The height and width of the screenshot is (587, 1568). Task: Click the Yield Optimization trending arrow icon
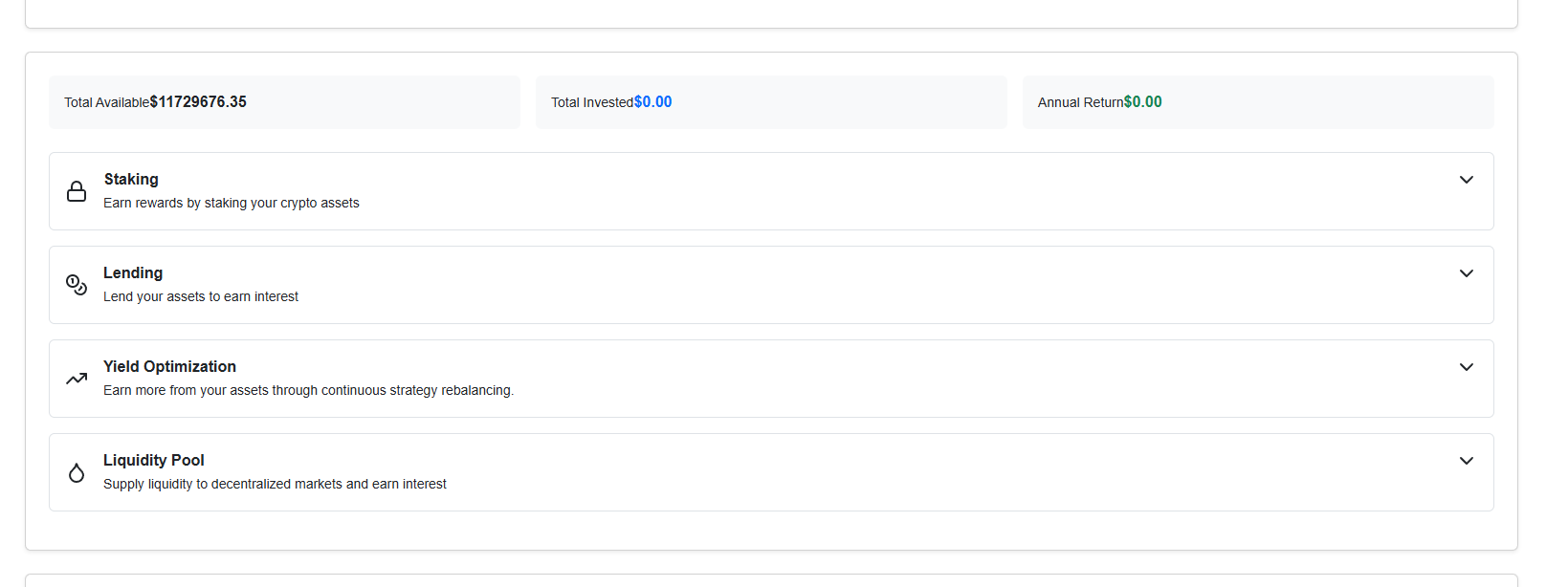77,379
